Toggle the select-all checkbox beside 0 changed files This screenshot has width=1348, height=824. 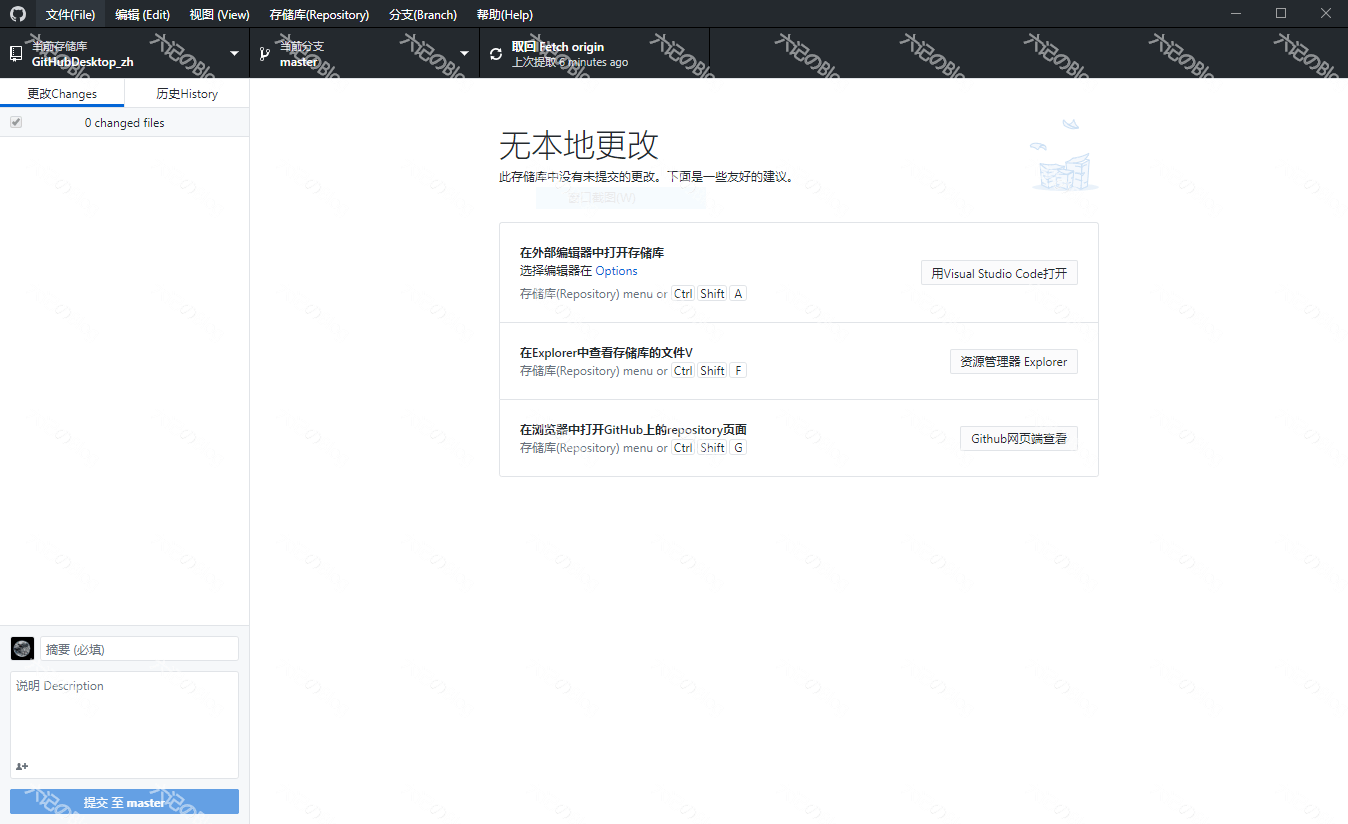pos(16,122)
